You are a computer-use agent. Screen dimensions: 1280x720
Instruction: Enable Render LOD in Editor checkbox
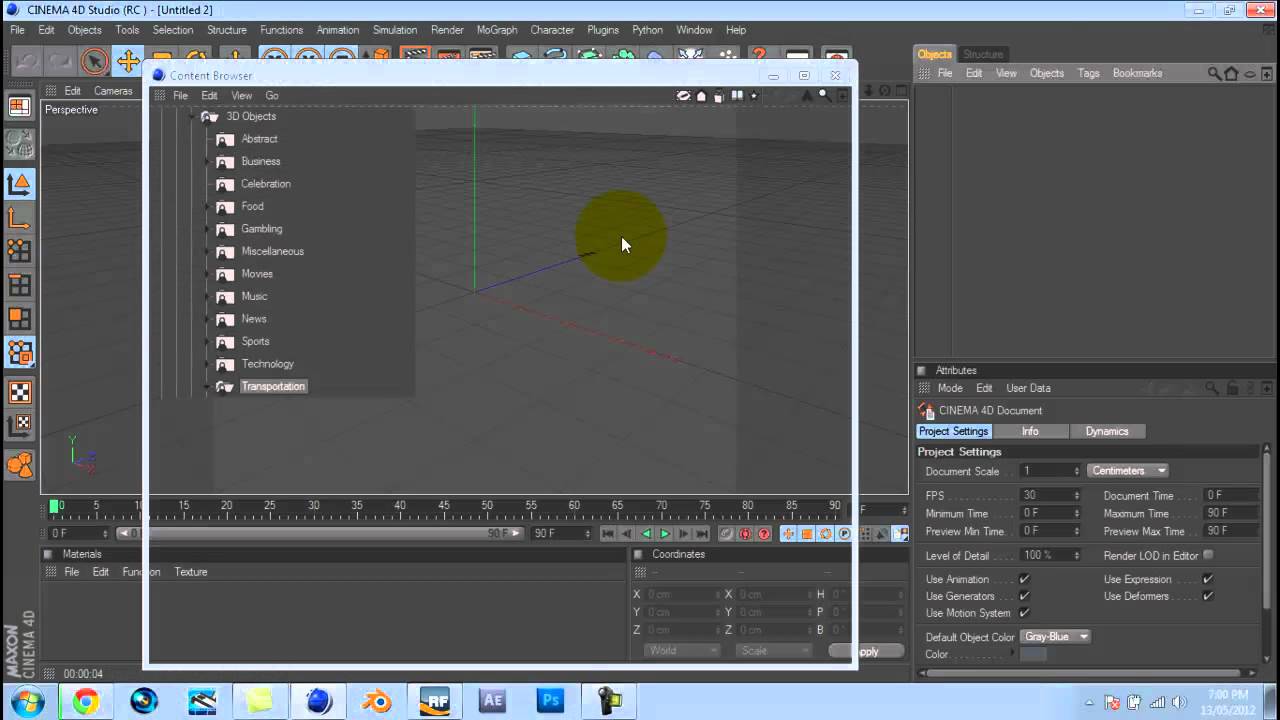[x=1208, y=555]
